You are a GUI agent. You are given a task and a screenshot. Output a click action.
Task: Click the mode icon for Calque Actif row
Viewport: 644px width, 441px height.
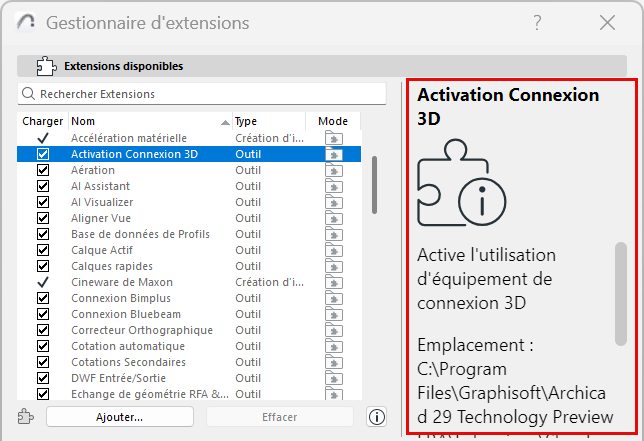click(333, 250)
